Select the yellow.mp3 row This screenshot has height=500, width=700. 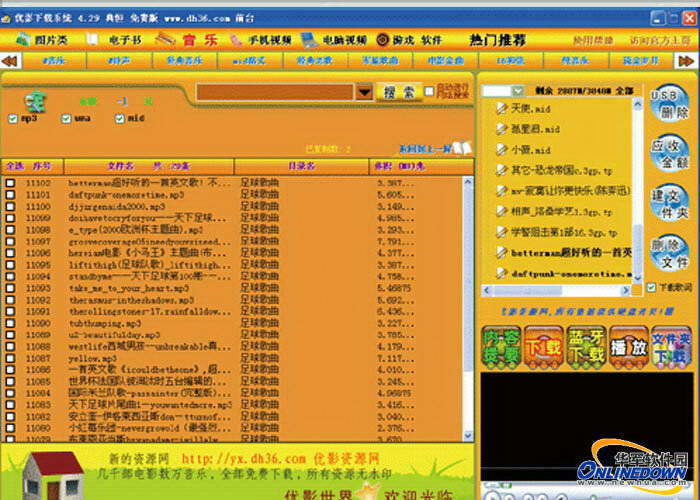point(232,358)
